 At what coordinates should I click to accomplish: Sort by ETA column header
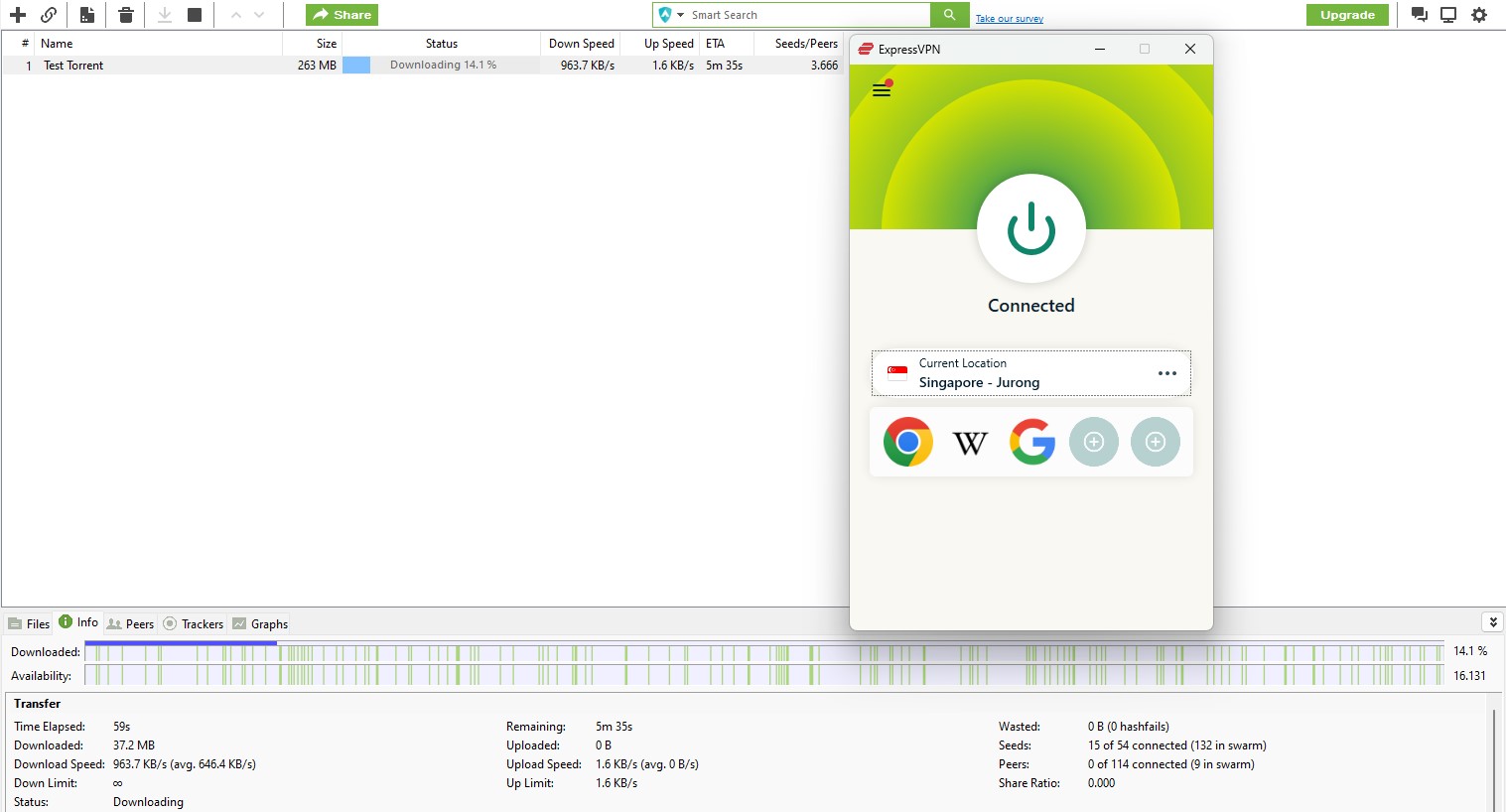click(726, 44)
